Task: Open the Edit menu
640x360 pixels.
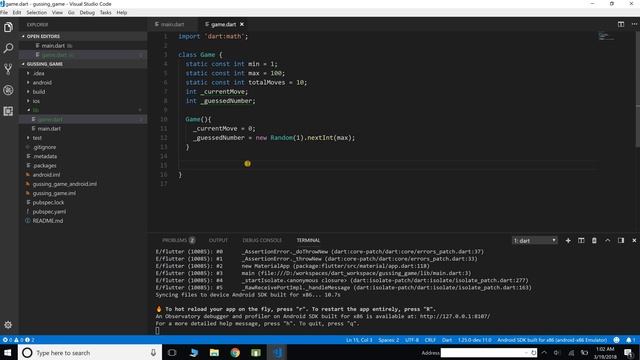Action: click(17, 13)
